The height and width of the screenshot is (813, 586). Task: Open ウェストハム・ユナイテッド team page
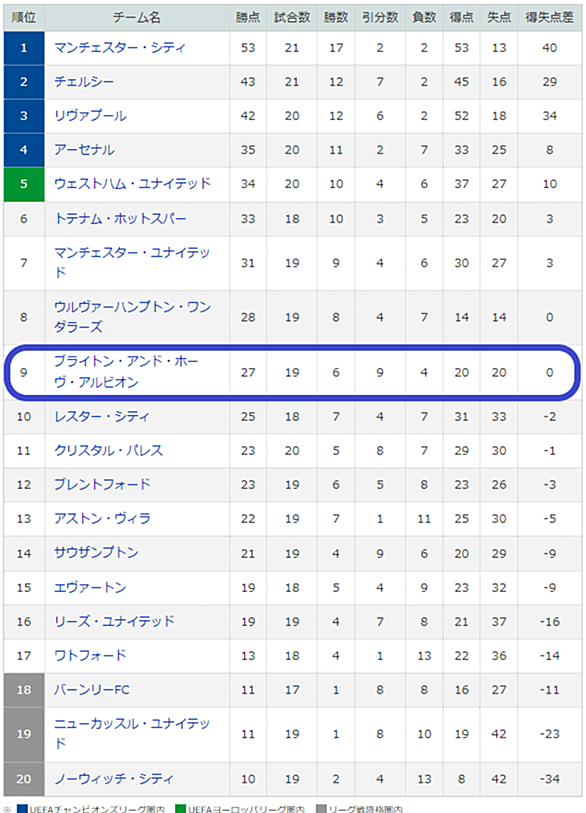[x=133, y=184]
